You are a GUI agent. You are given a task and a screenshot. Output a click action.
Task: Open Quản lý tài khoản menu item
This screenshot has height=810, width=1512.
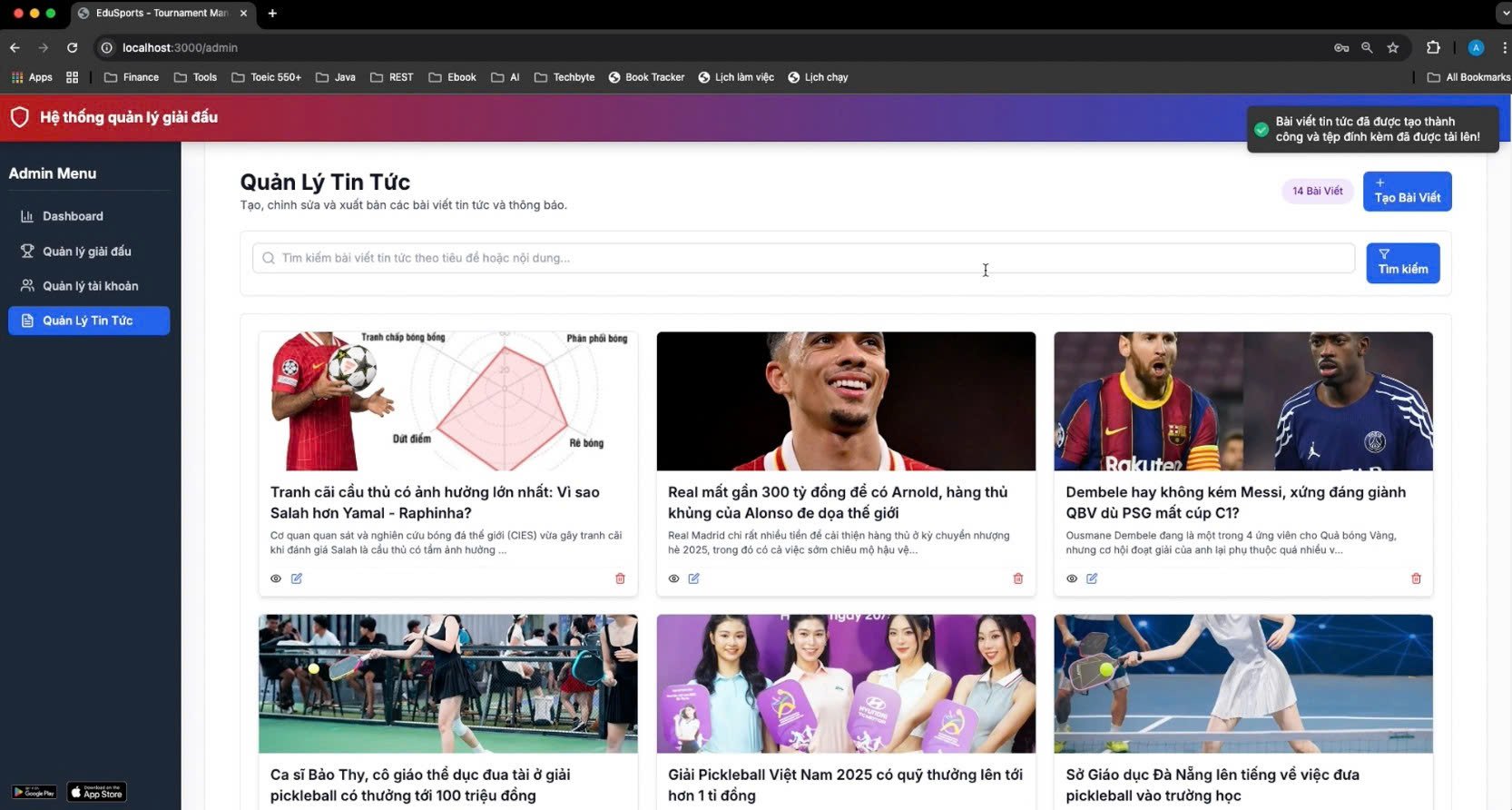coord(89,286)
